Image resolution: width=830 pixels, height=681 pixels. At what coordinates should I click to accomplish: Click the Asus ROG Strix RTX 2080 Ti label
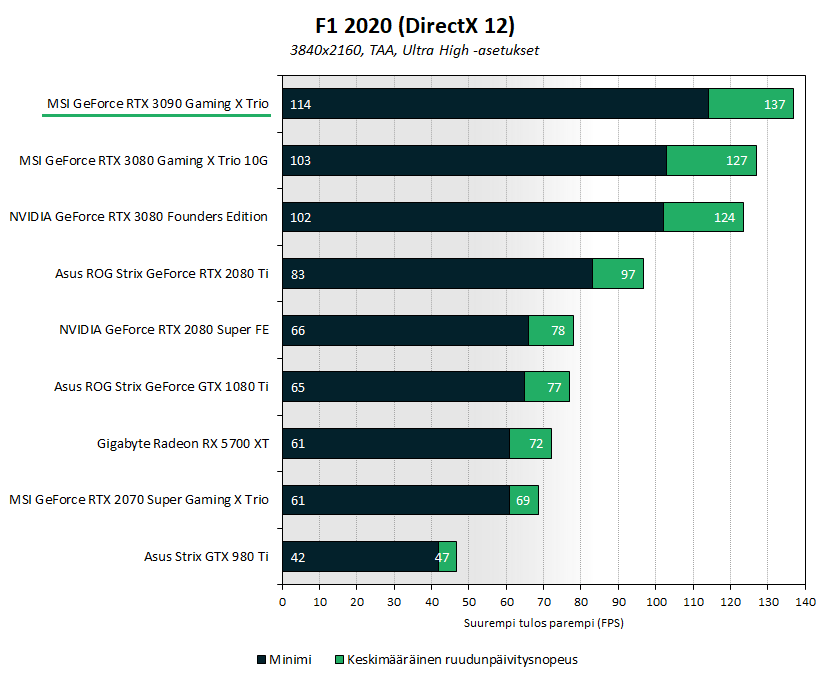tap(161, 273)
